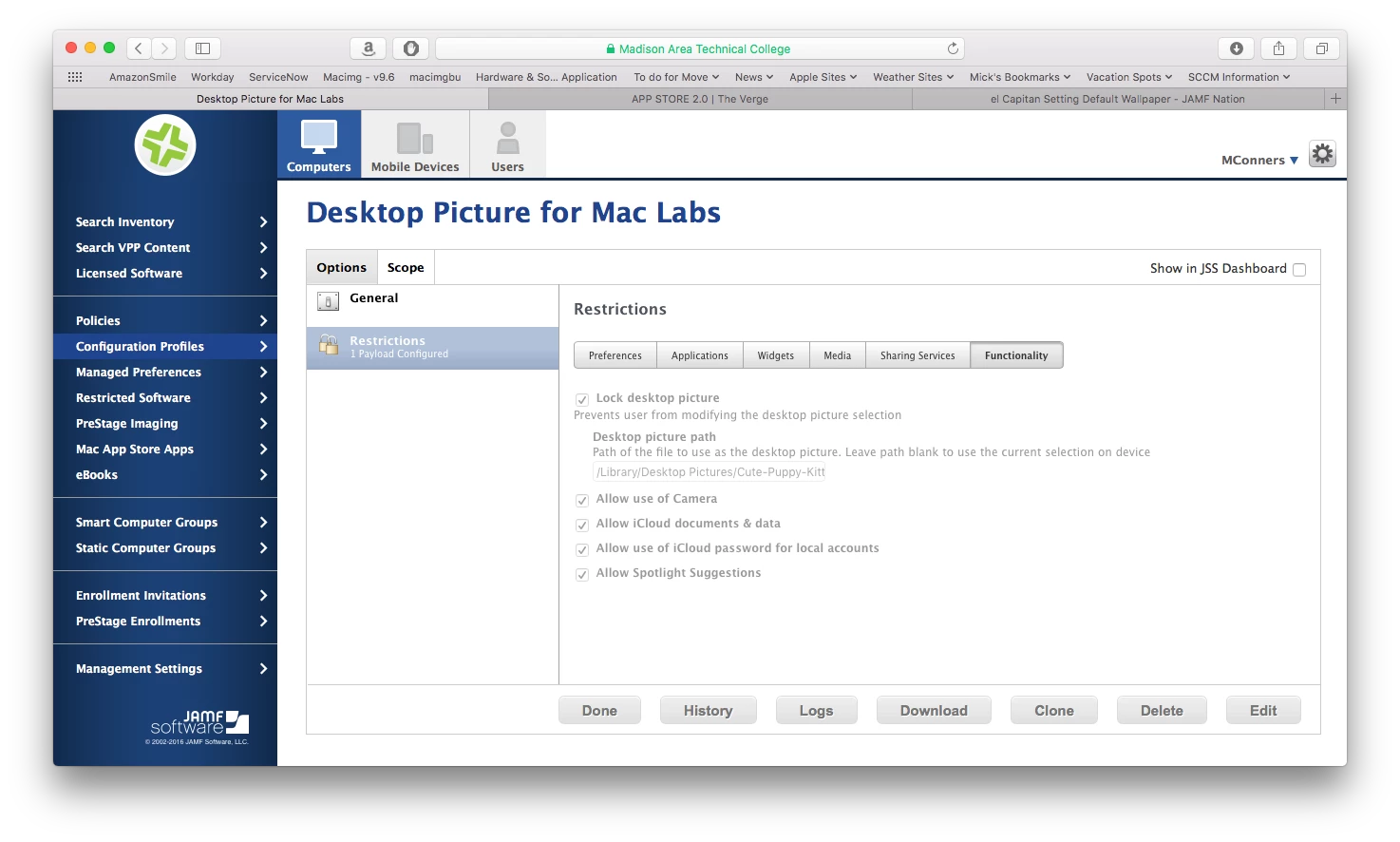Viewport: 1400px width, 842px height.
Task: Click the desktop picture path field
Action: click(x=709, y=472)
